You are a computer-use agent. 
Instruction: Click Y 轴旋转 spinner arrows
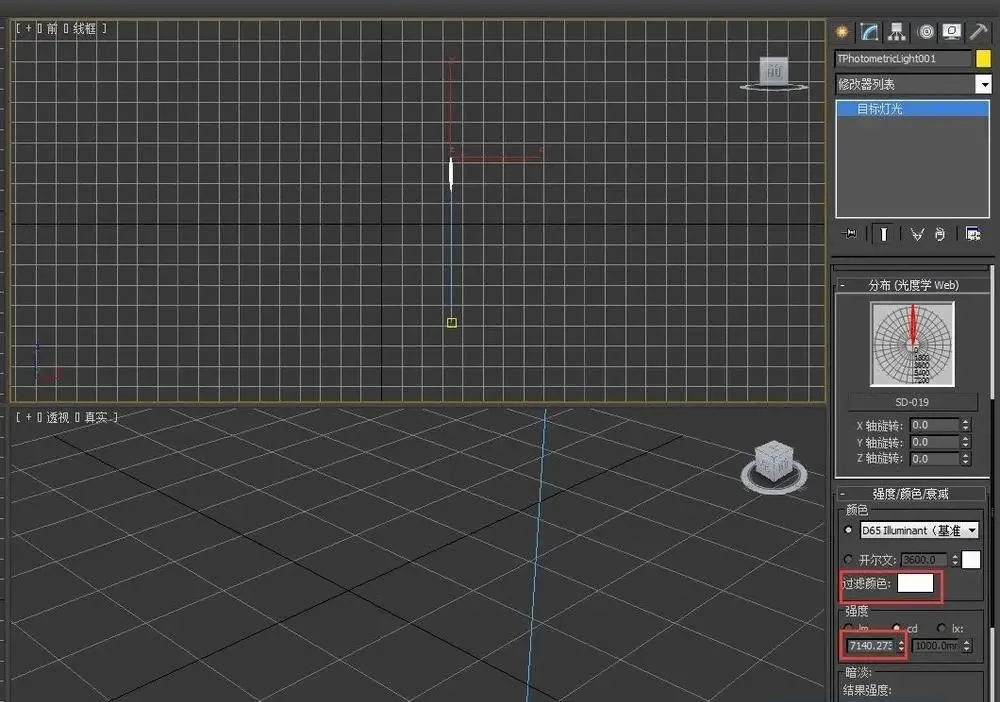(966, 442)
